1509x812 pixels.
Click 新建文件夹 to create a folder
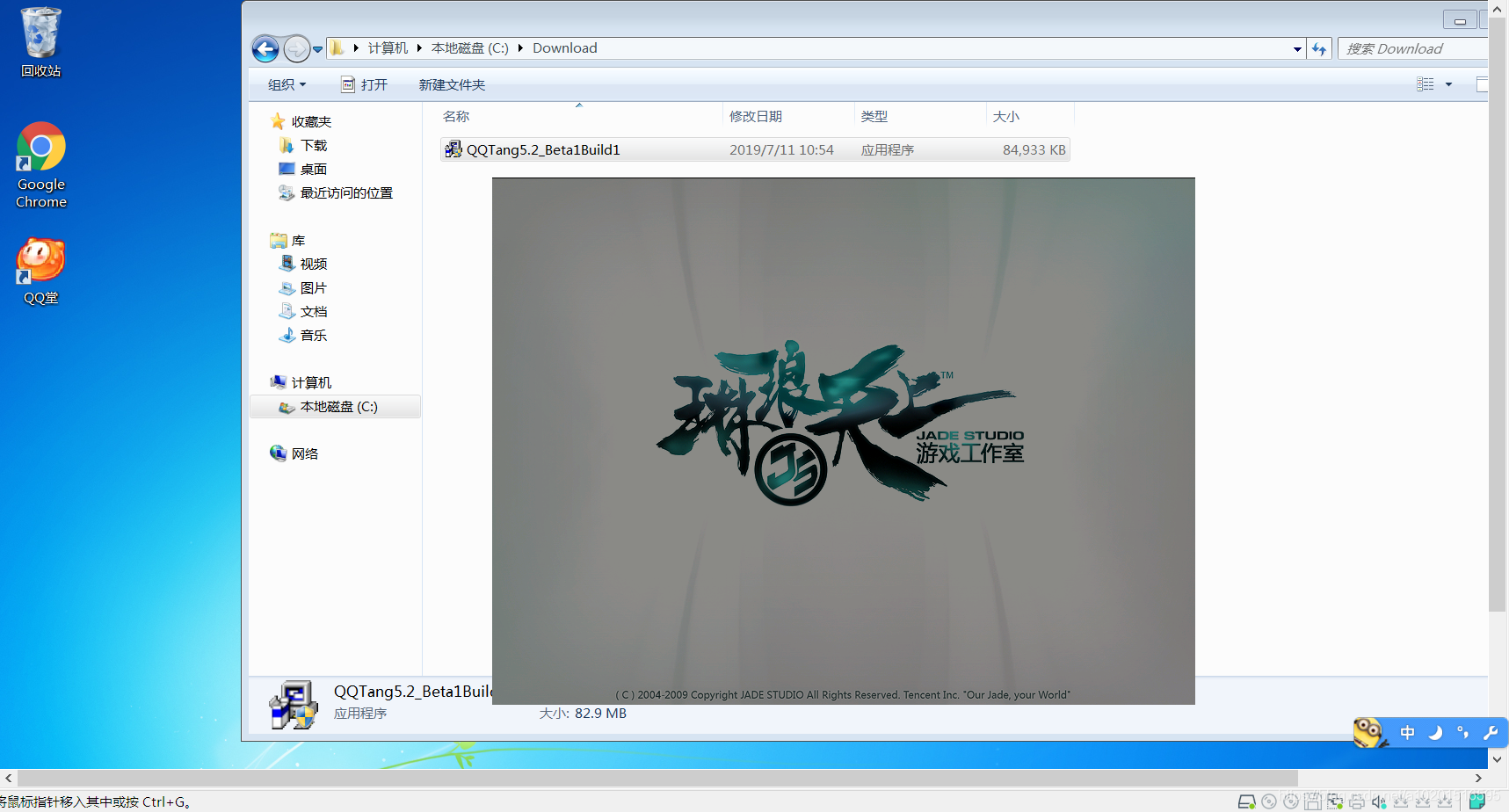tap(452, 84)
